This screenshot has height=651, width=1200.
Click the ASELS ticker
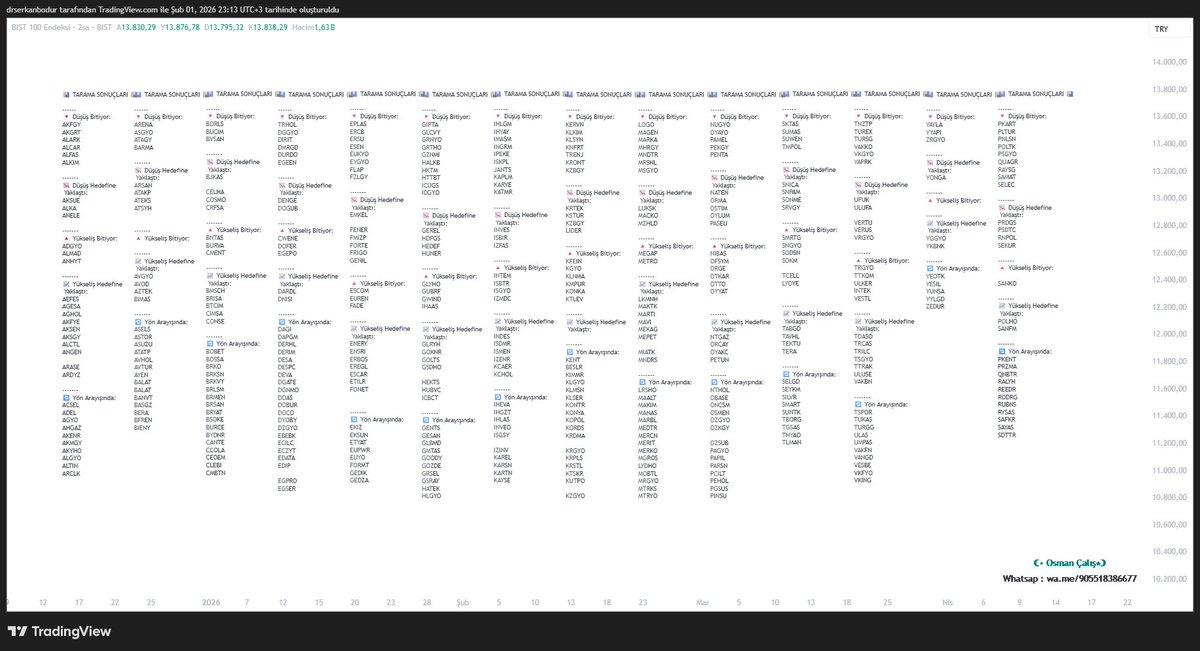[x=143, y=328]
